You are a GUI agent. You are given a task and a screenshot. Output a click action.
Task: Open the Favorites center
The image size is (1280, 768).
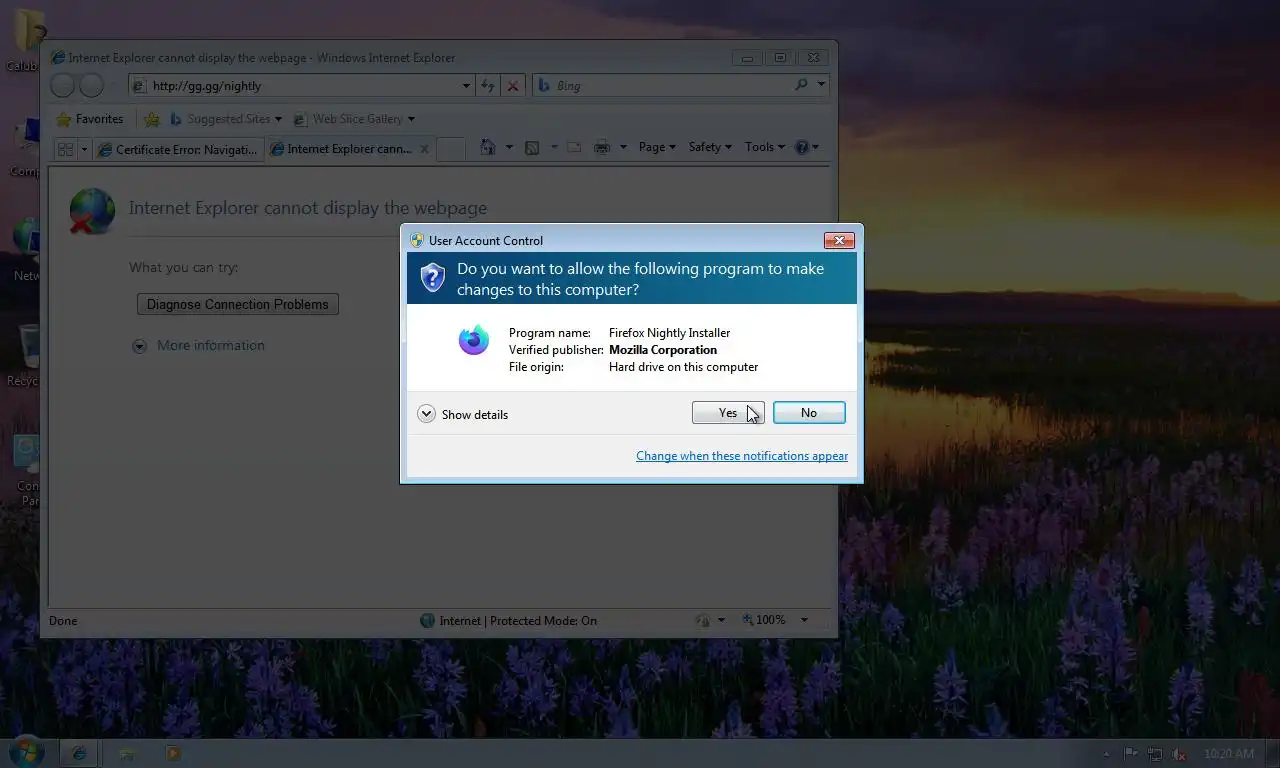[x=91, y=119]
